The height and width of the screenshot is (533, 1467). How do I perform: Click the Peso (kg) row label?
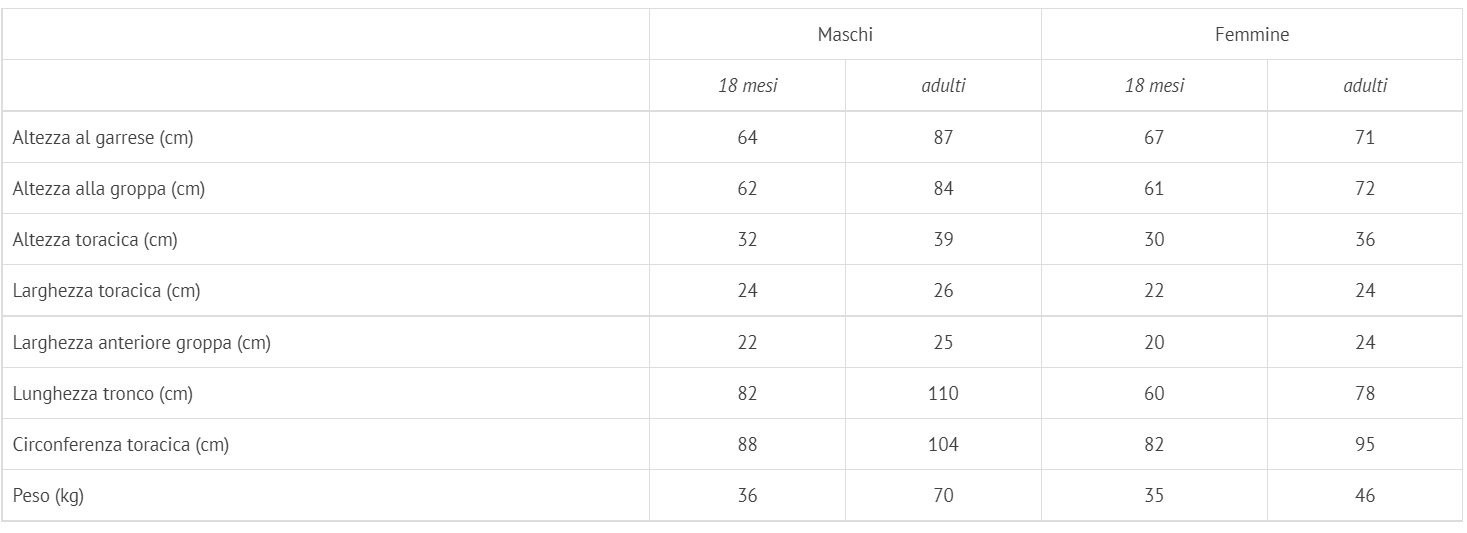[x=48, y=496]
